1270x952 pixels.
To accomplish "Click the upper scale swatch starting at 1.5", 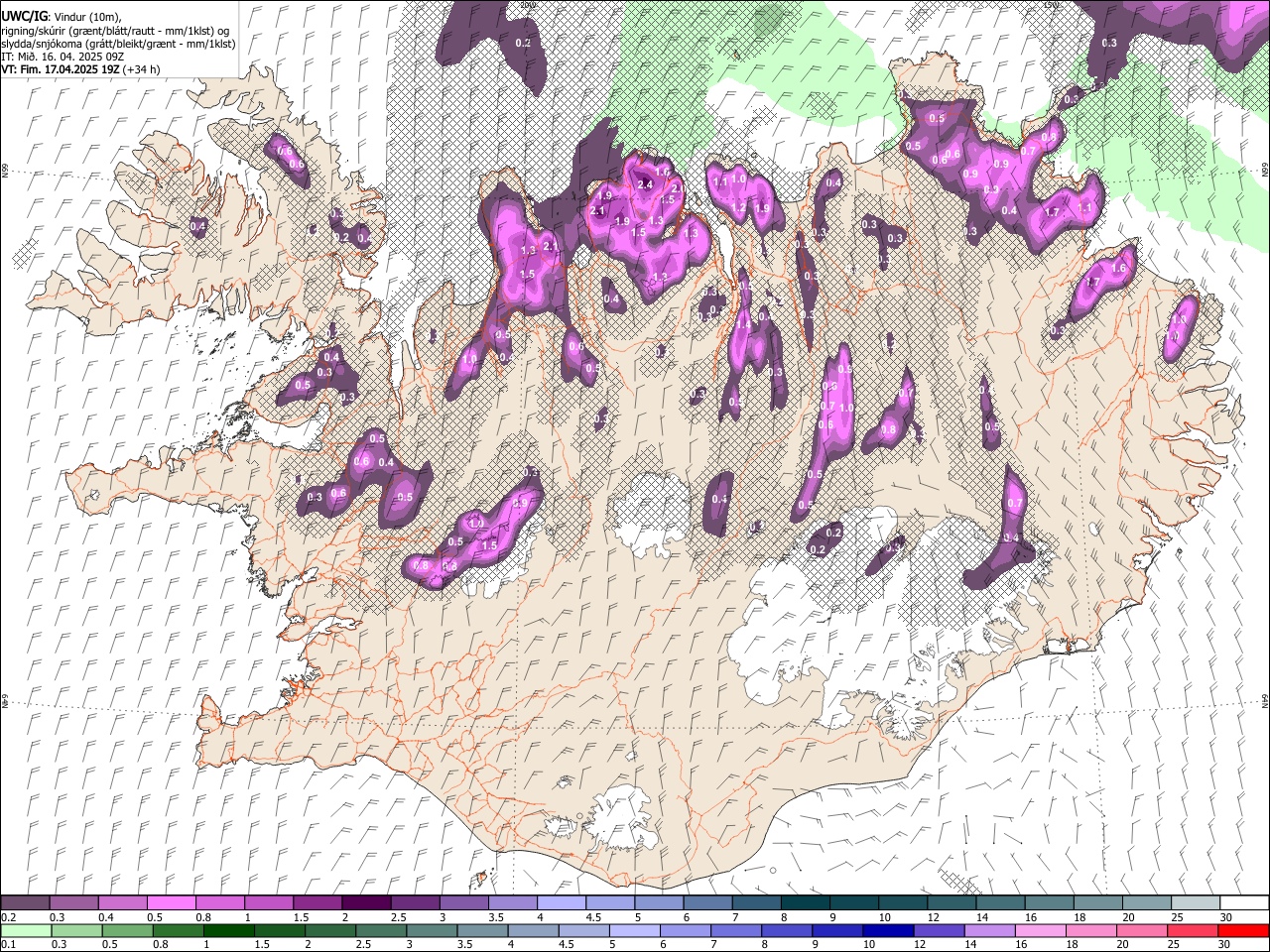I will click(317, 903).
